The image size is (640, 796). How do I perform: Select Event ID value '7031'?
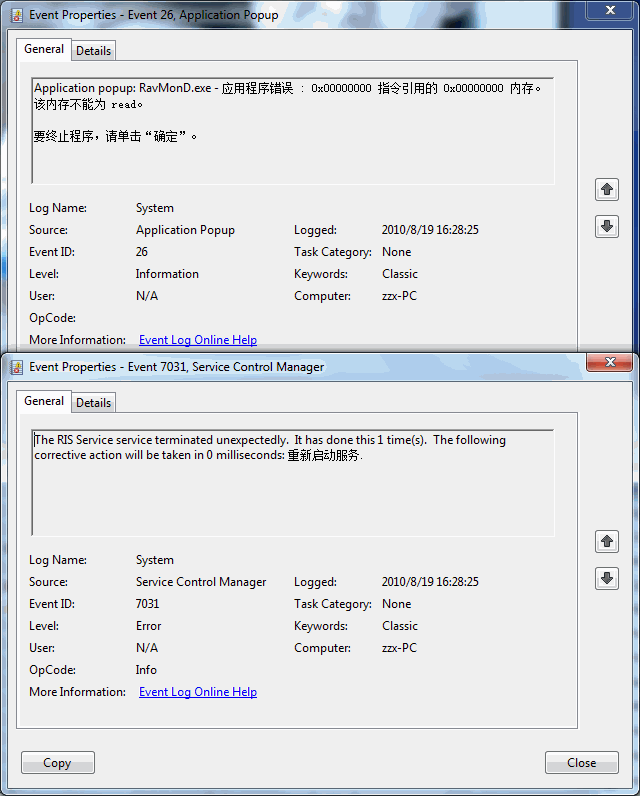point(147,604)
